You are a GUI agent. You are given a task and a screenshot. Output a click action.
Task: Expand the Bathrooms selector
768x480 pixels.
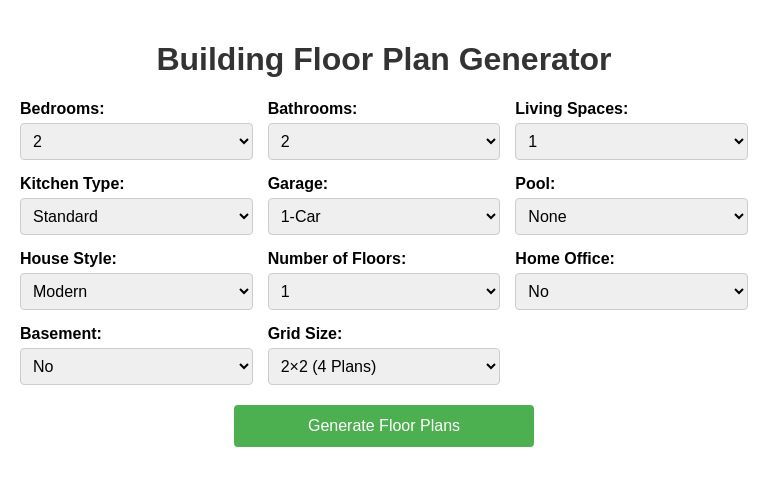383,142
